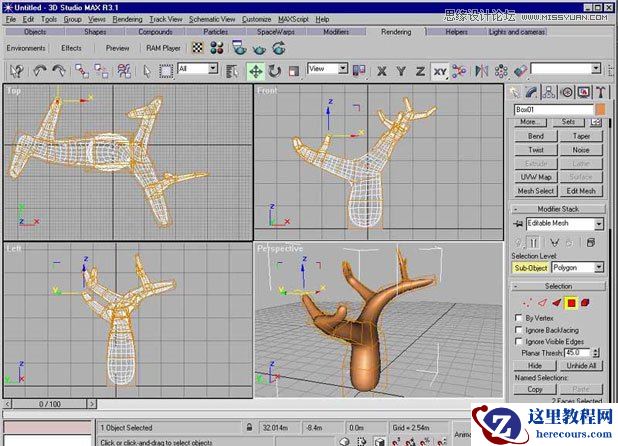This screenshot has height=446, width=618.
Task: Click the Quick Render teapot icon
Action: coord(259,49)
